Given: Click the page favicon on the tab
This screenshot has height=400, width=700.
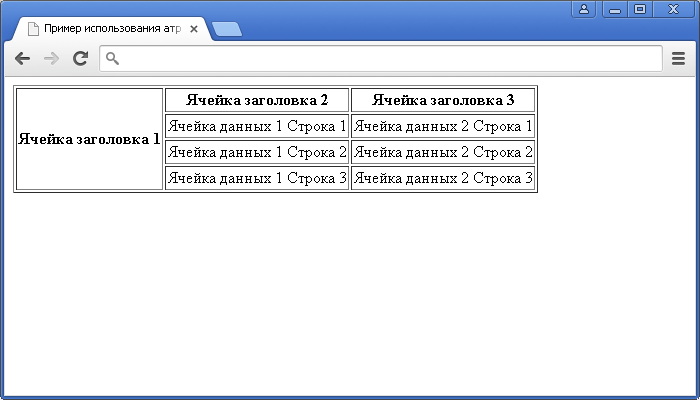Looking at the screenshot, I should point(32,29).
